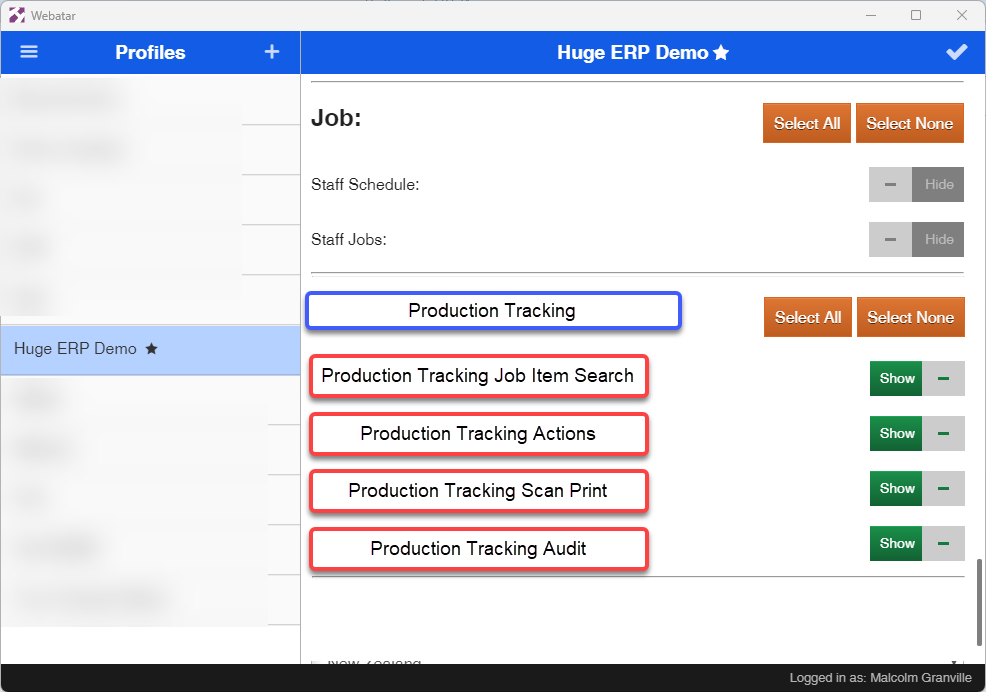Click the Webatar app logo in title bar
Viewport: 986px width, 692px height.
(17, 15)
